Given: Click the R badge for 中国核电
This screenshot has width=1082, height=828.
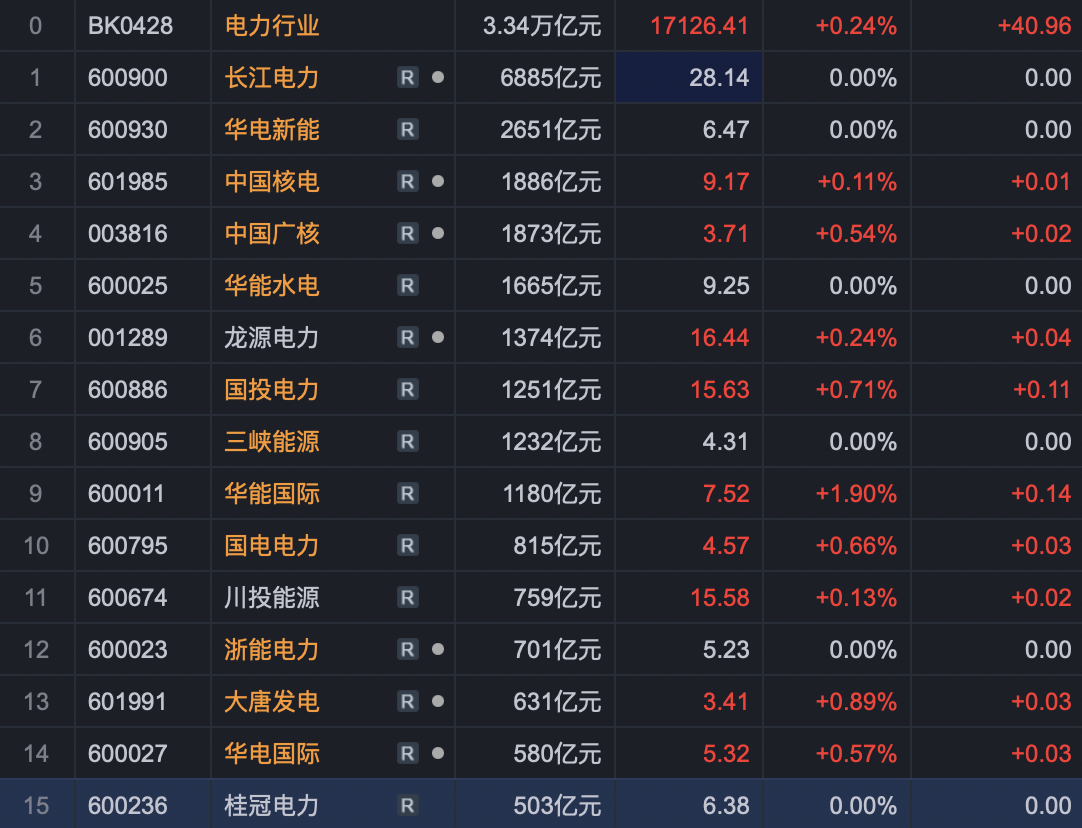Looking at the screenshot, I should [407, 181].
